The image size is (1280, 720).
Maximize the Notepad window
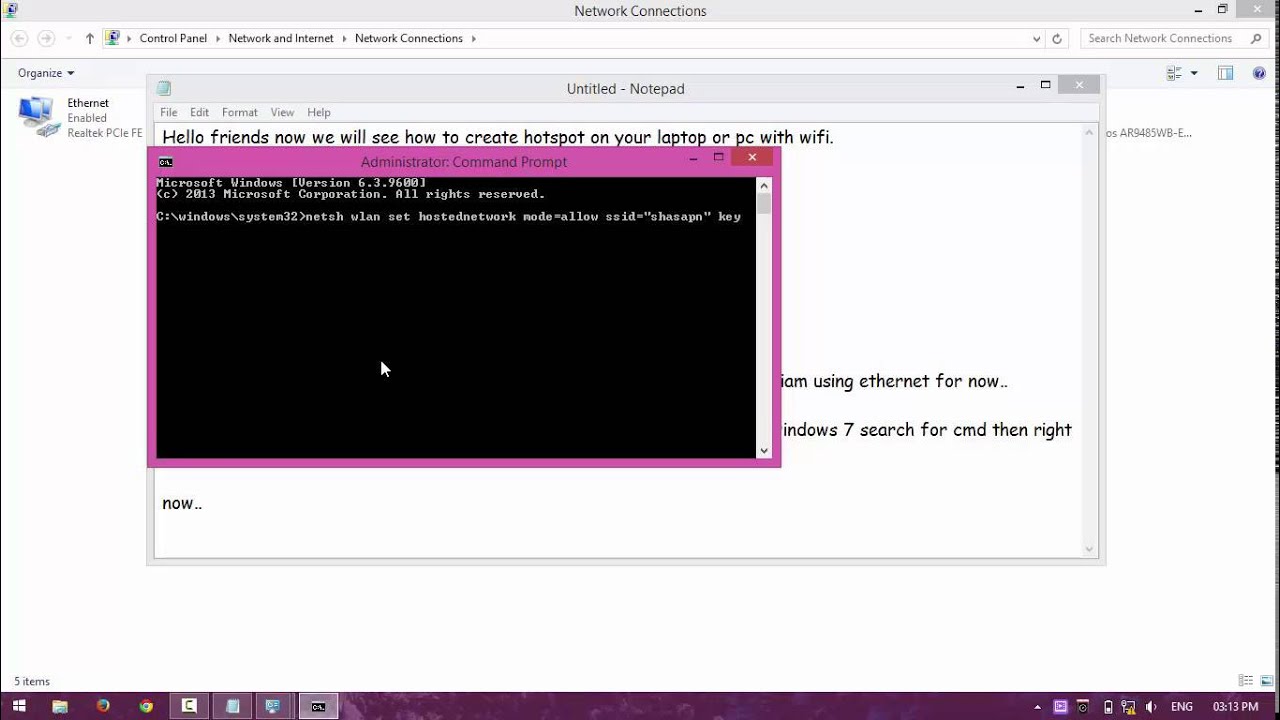pyautogui.click(x=1046, y=85)
